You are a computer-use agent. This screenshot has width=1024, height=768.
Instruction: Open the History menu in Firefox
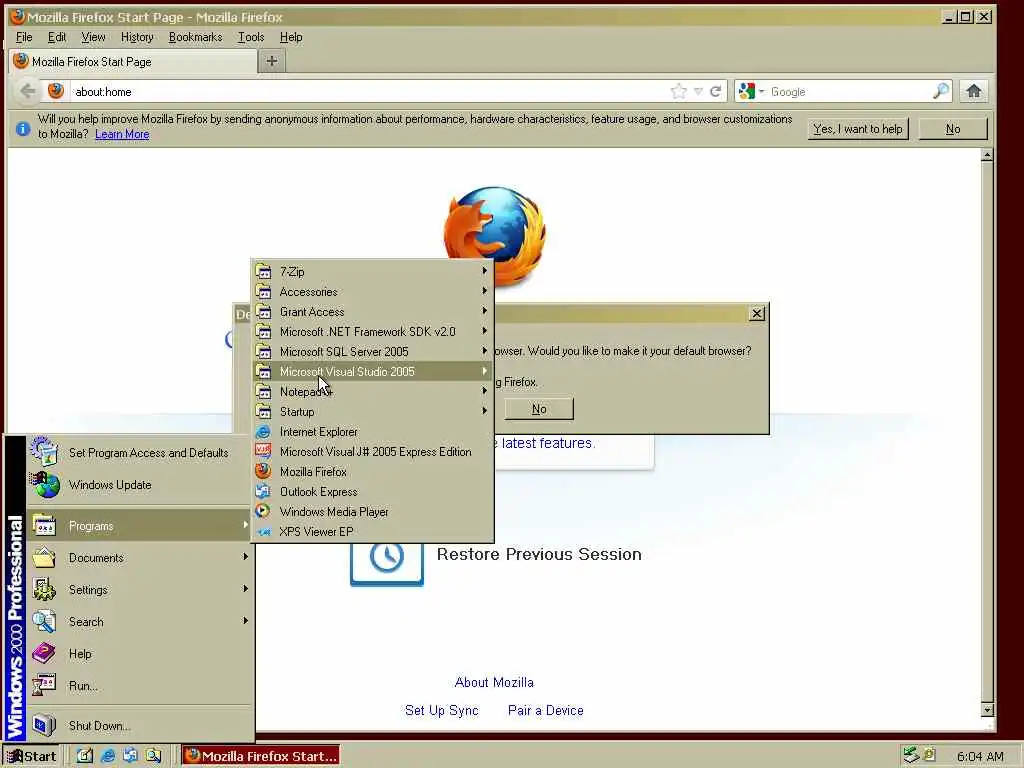pos(137,37)
